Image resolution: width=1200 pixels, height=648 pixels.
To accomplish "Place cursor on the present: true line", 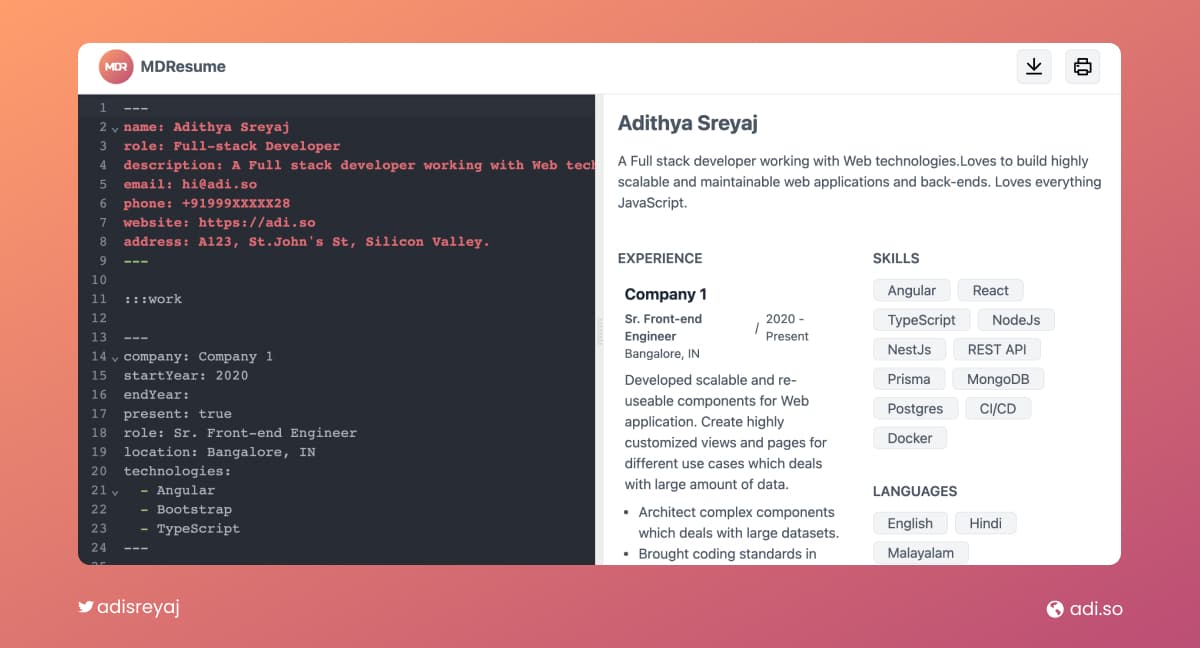I will coord(190,413).
